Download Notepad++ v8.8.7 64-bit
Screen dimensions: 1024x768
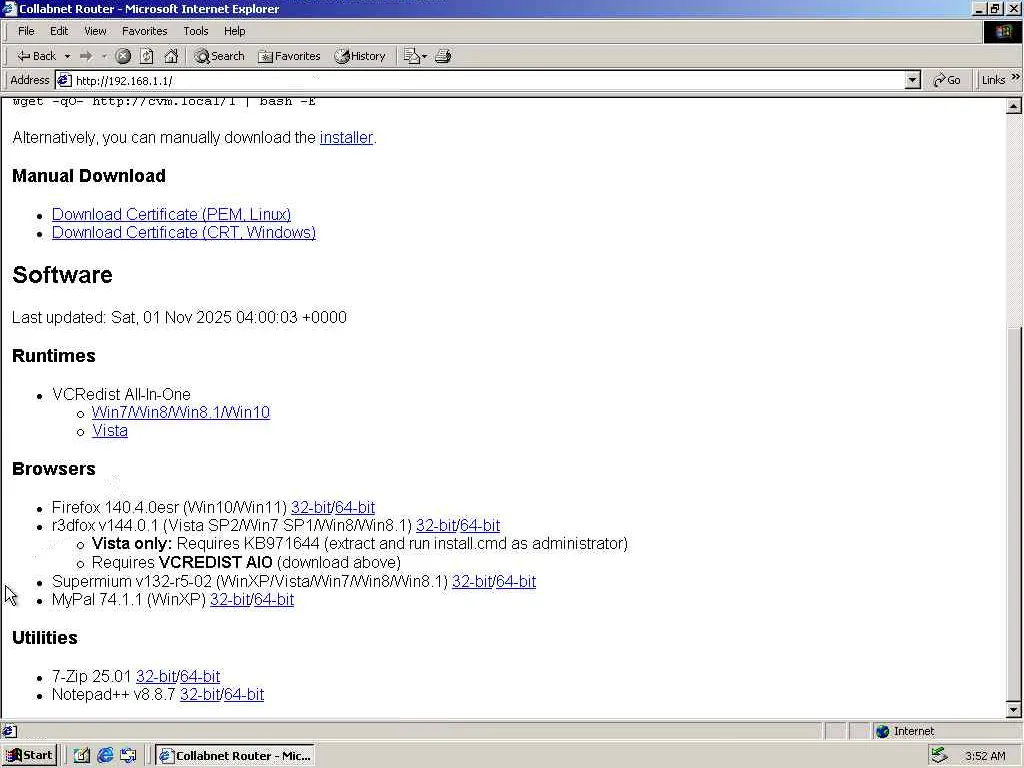click(x=244, y=695)
